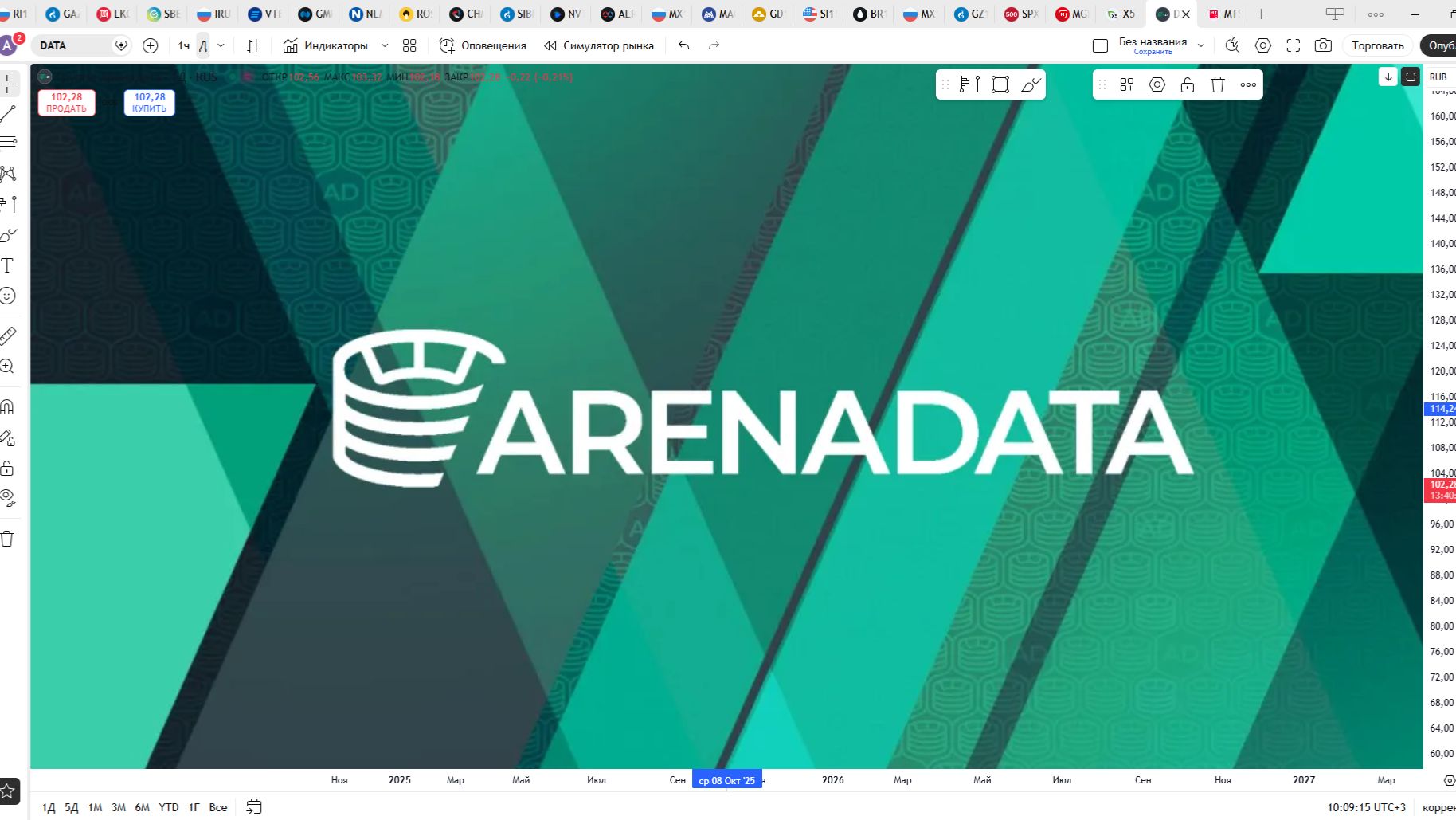Viewport: 1456px width, 820px height.
Task: Open chart settings in top toolbar
Action: tap(1263, 45)
